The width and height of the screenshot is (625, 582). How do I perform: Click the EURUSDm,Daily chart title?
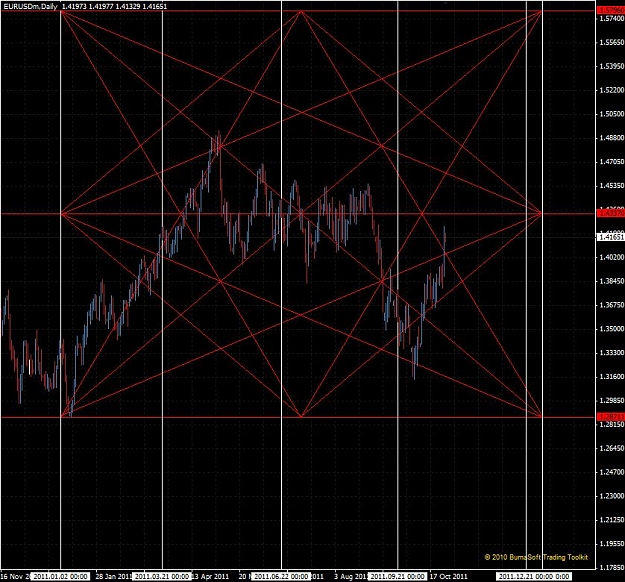point(31,6)
